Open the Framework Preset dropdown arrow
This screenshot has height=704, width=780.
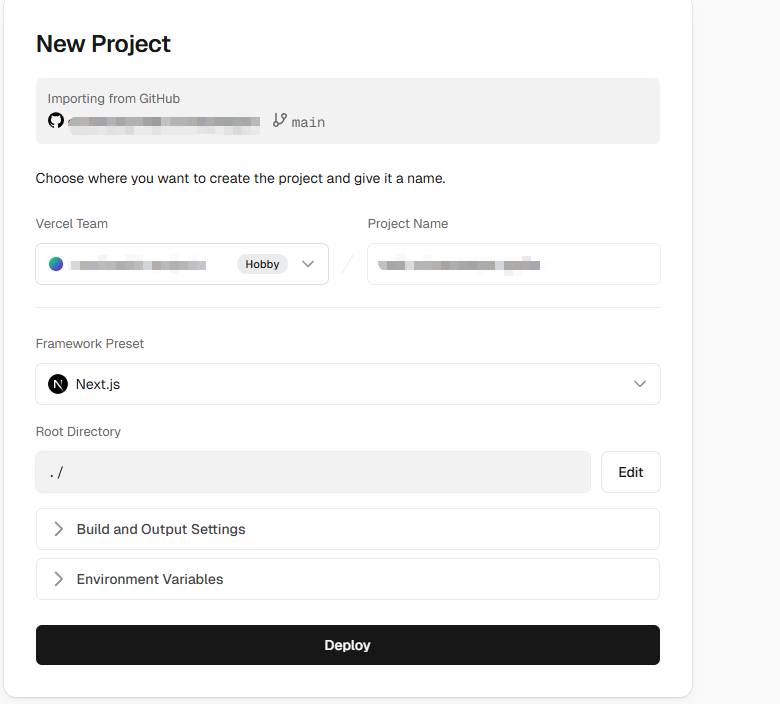(x=640, y=384)
